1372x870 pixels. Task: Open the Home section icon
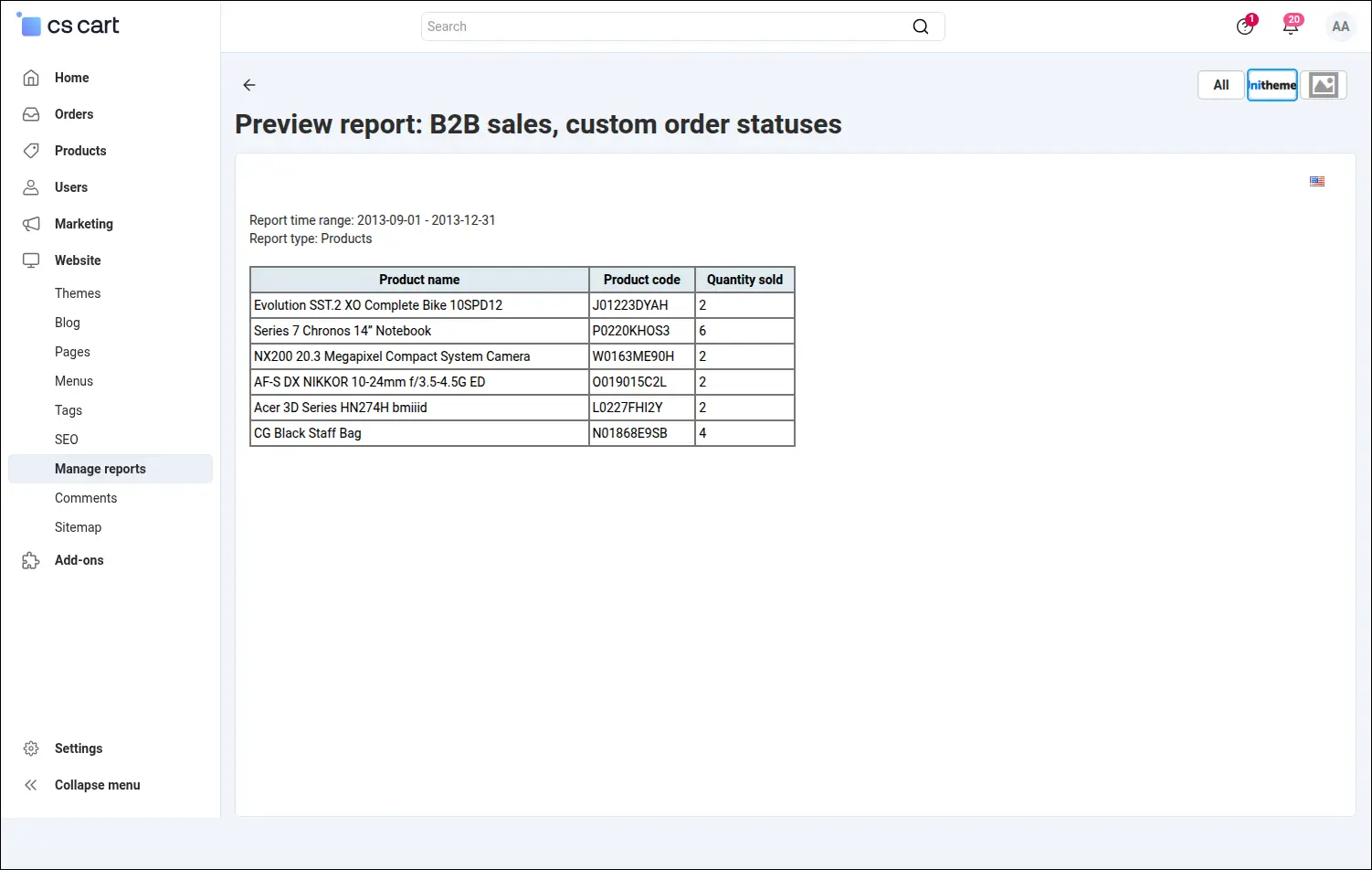coord(31,78)
